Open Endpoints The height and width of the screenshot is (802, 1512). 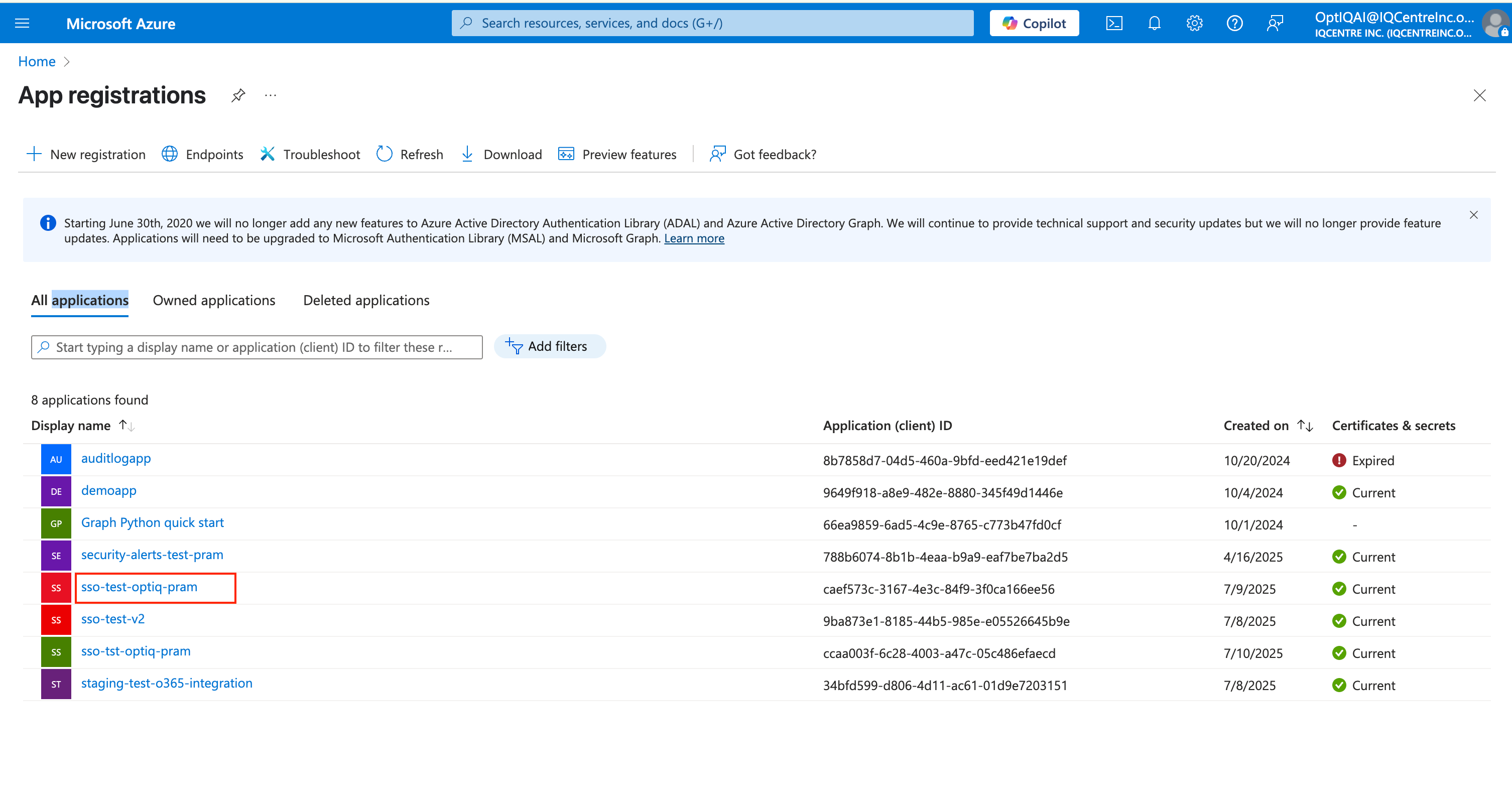click(202, 154)
